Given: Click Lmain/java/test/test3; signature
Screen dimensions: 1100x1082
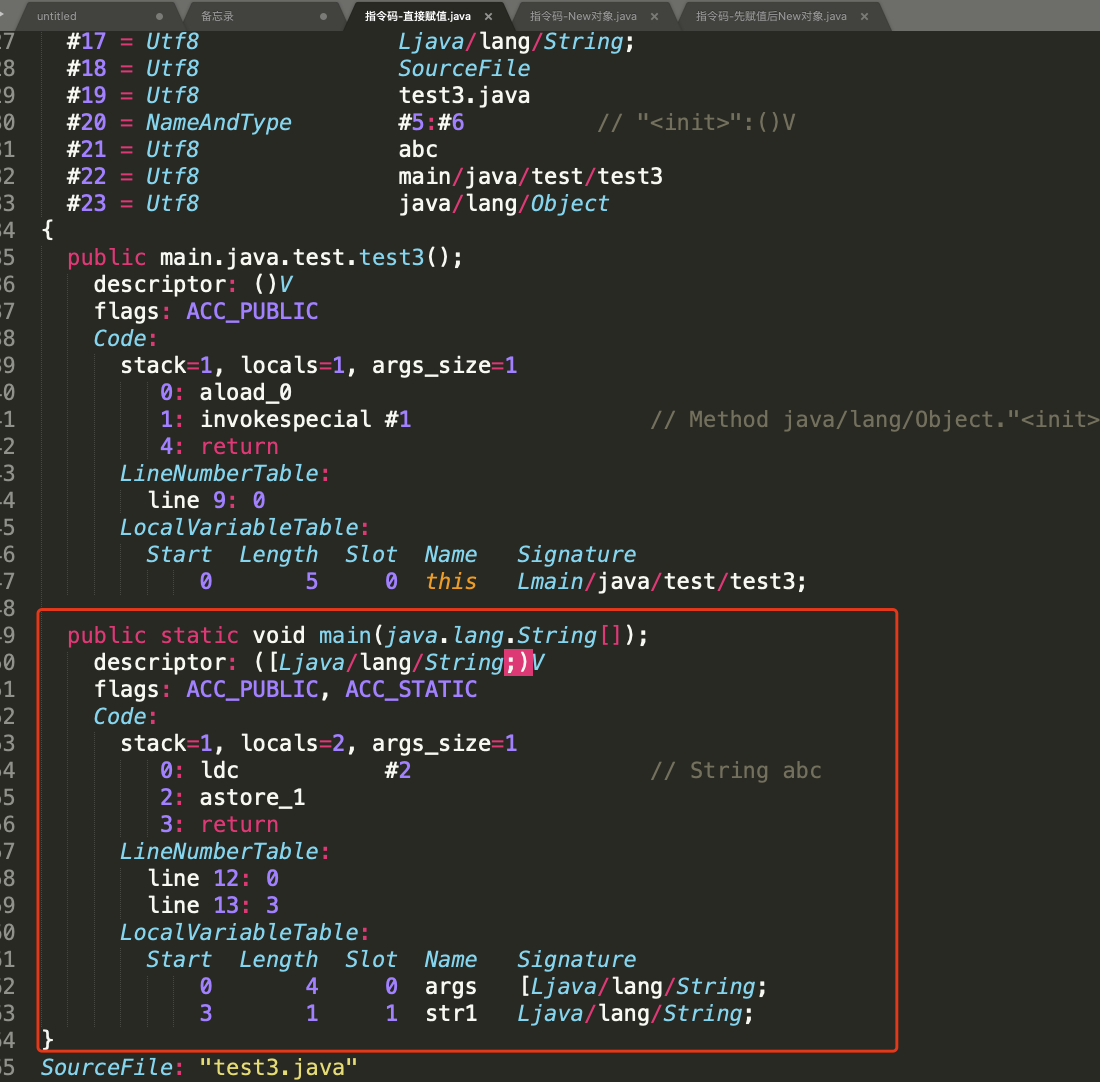Looking at the screenshot, I should coord(662,581).
